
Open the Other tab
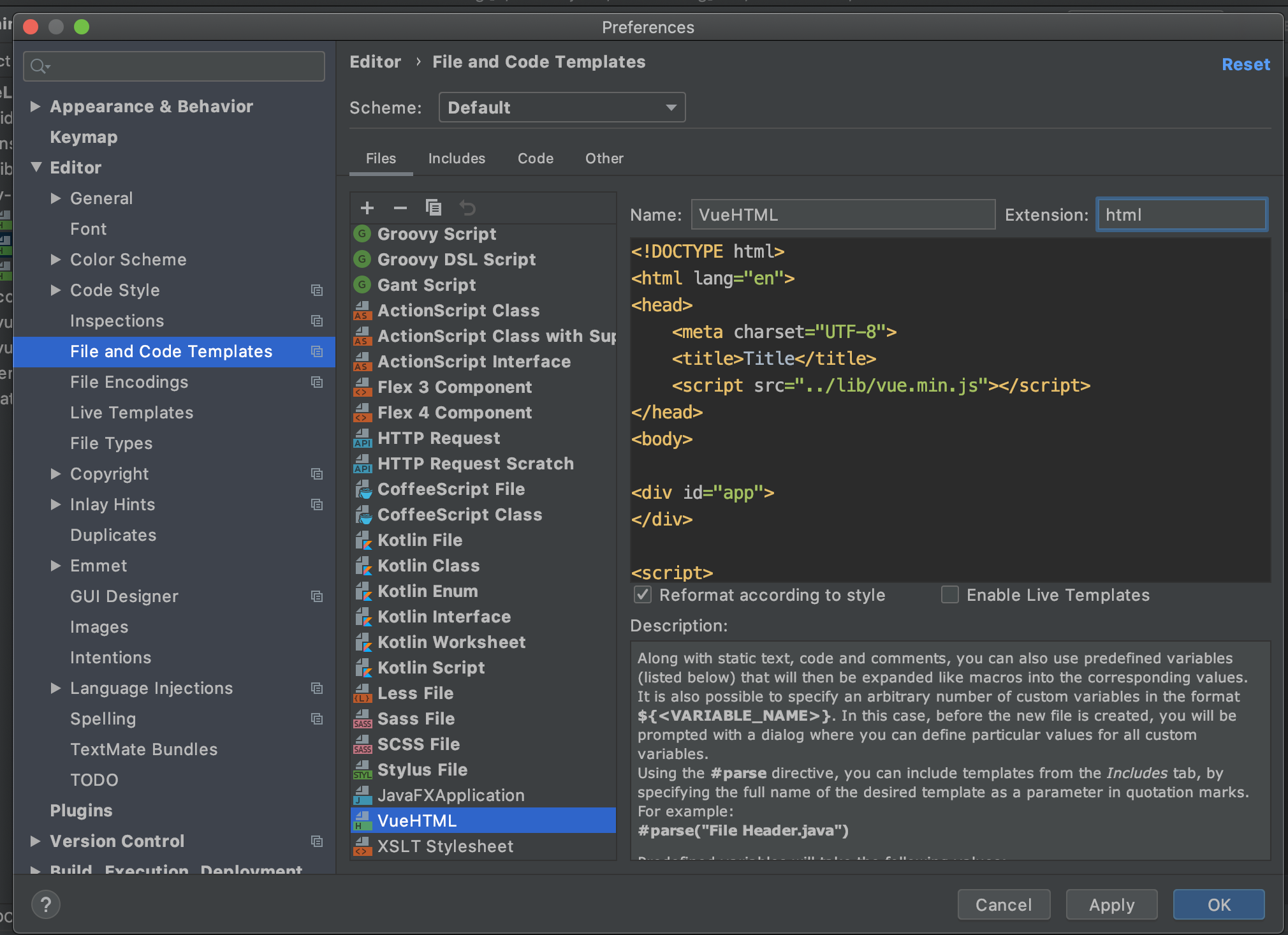click(604, 158)
